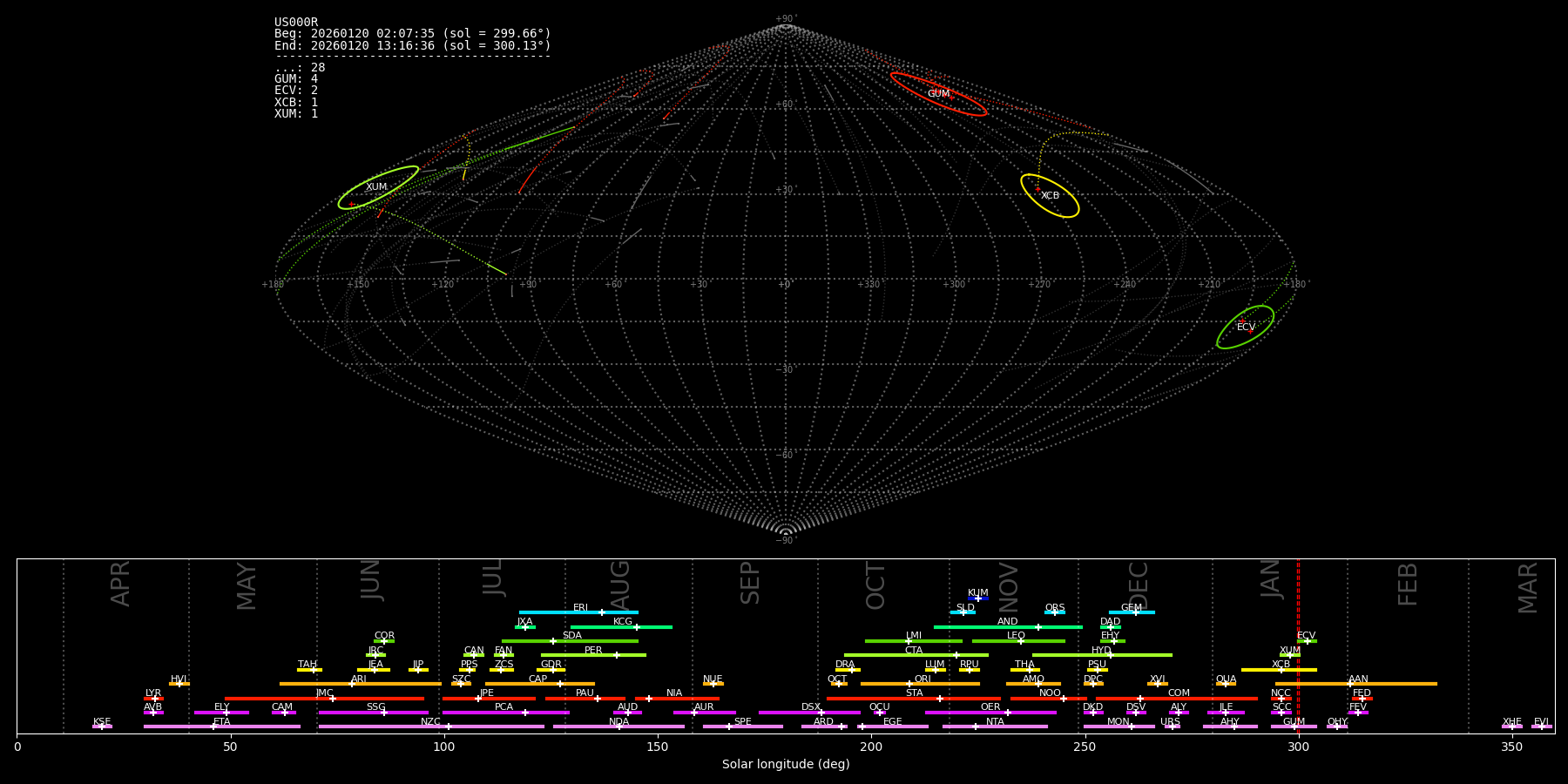The height and width of the screenshot is (784, 1568).
Task: Click the red current-date line in timeline
Action: [x=1298, y=645]
